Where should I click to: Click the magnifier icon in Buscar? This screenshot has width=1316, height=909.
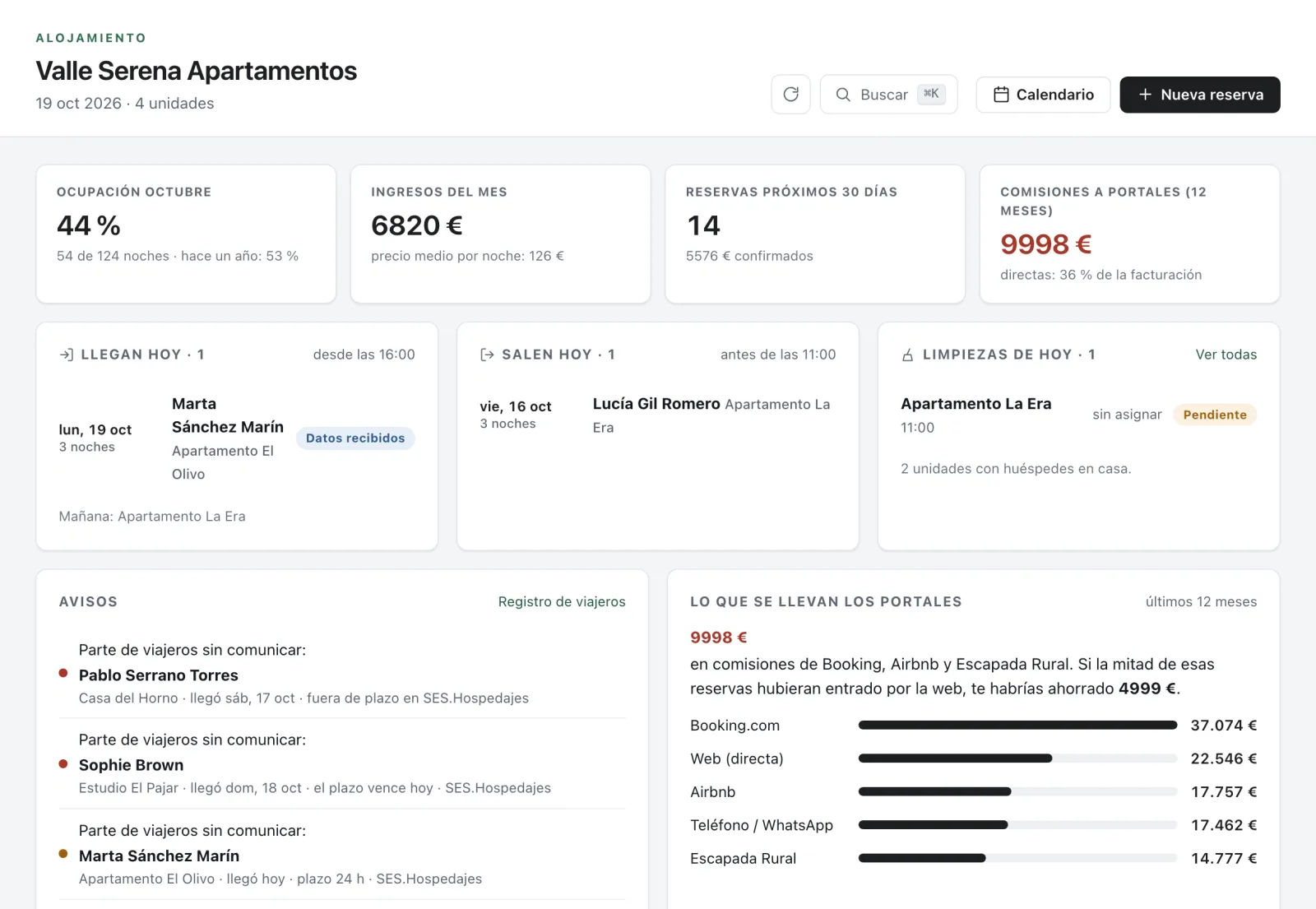(x=843, y=95)
